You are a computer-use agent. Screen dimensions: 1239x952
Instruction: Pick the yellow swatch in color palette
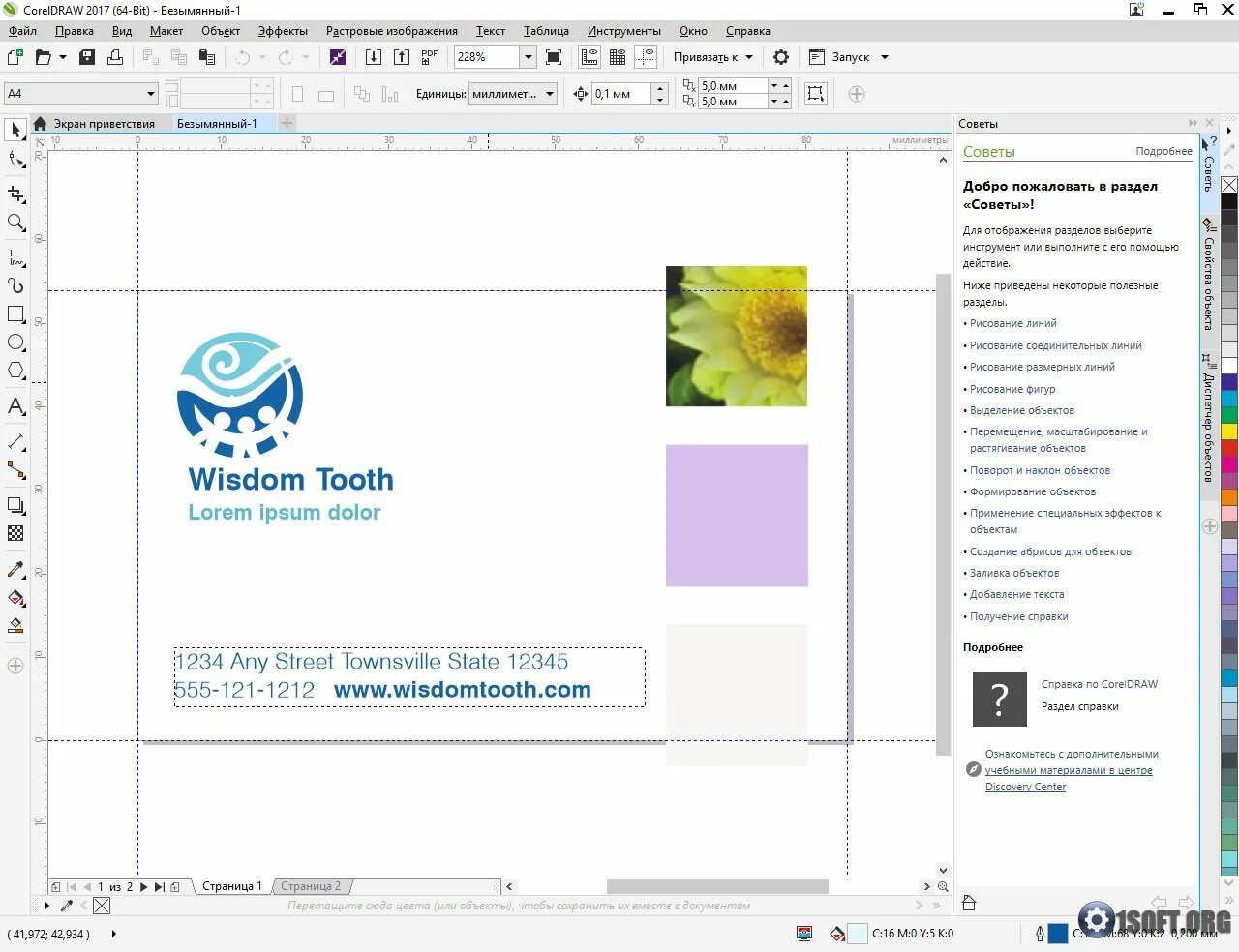tap(1229, 431)
